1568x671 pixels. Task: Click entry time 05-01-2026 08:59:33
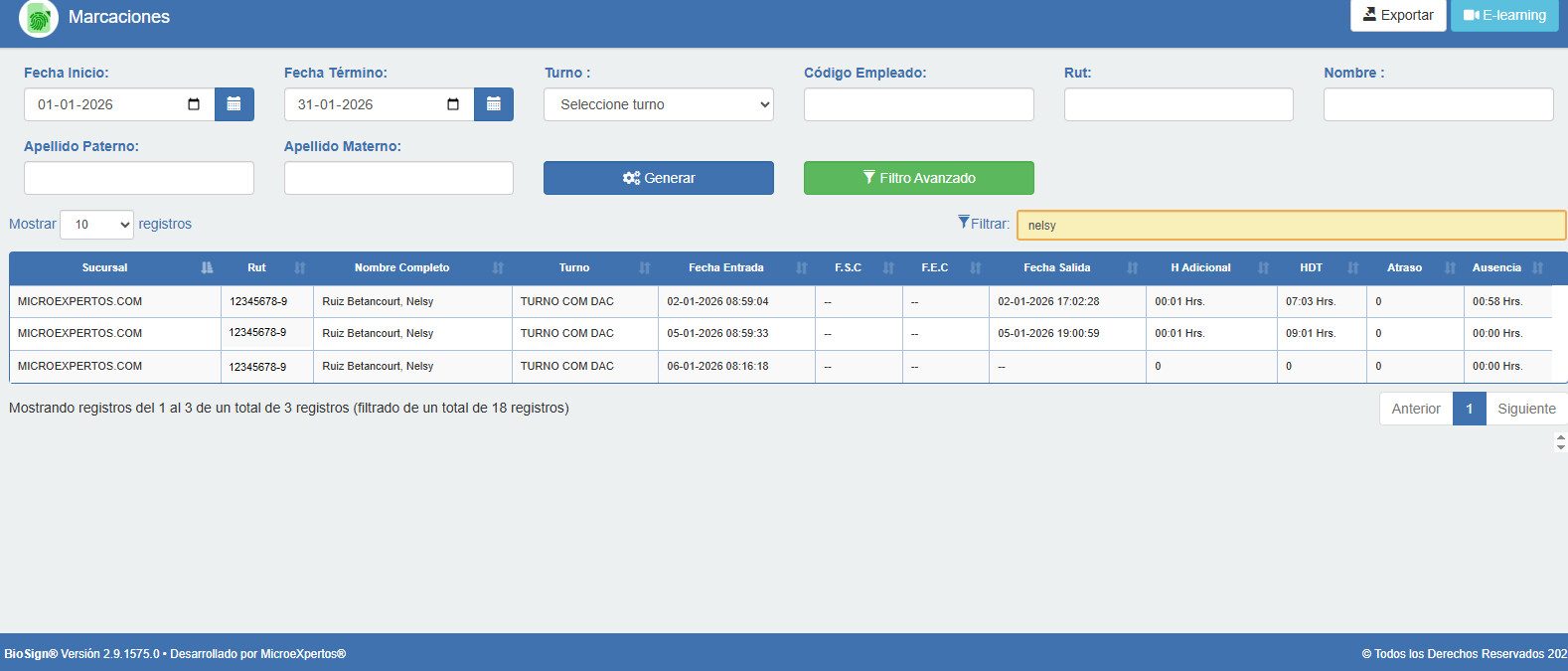717,333
